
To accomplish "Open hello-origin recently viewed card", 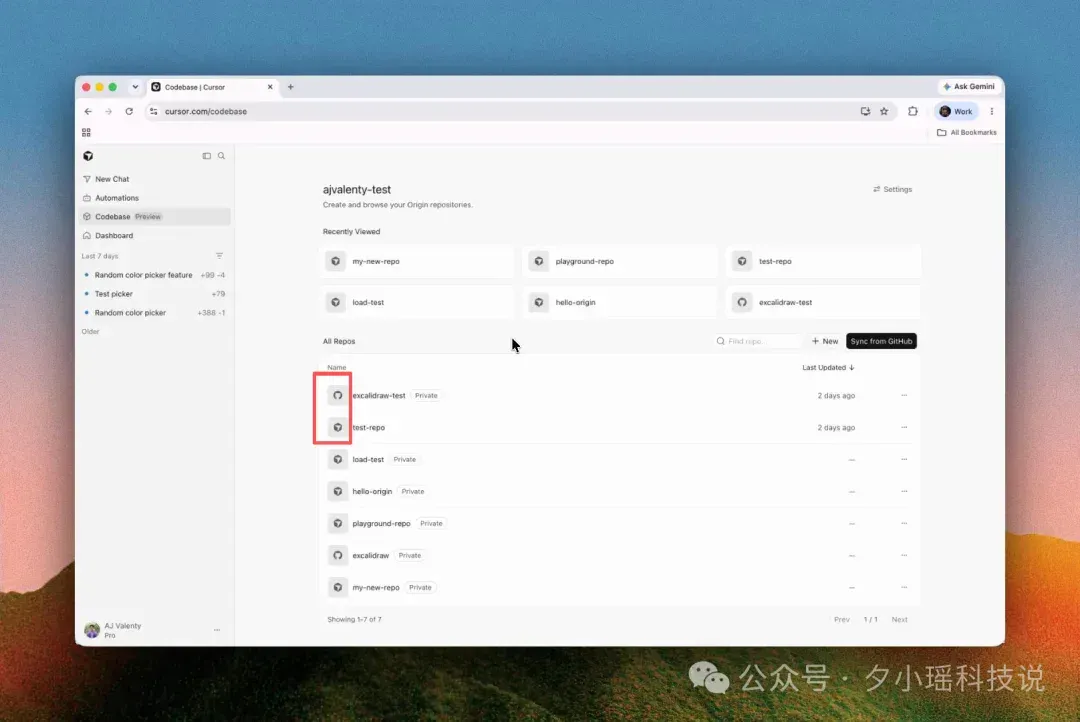I will (x=620, y=302).
